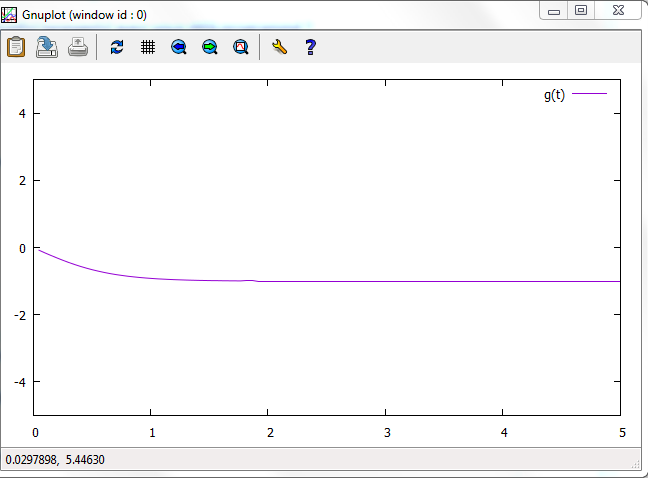Apply the next zoom settings
Image resolution: width=648 pixels, height=478 pixels.
[210, 47]
